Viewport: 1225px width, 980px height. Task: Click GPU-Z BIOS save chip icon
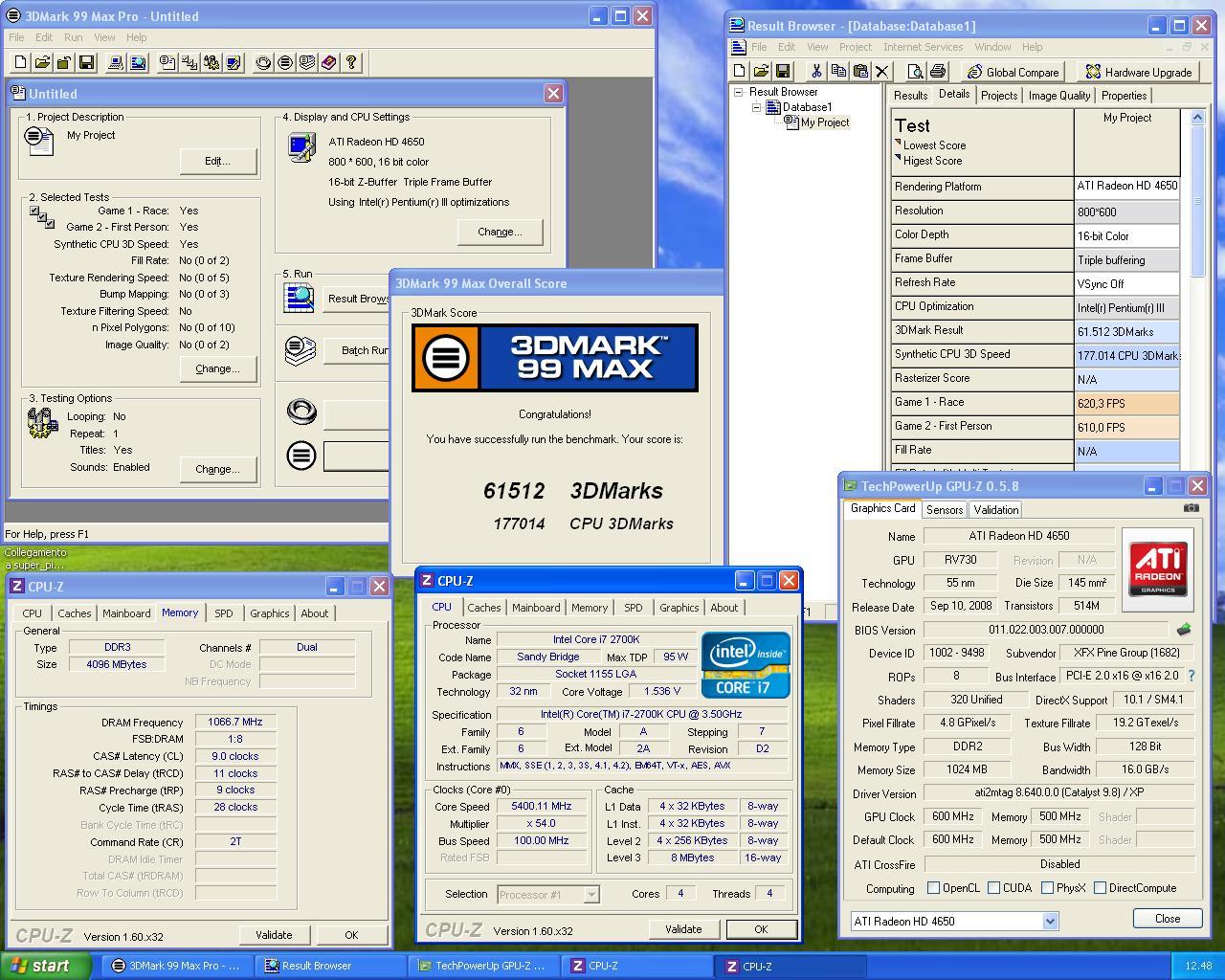1184,630
